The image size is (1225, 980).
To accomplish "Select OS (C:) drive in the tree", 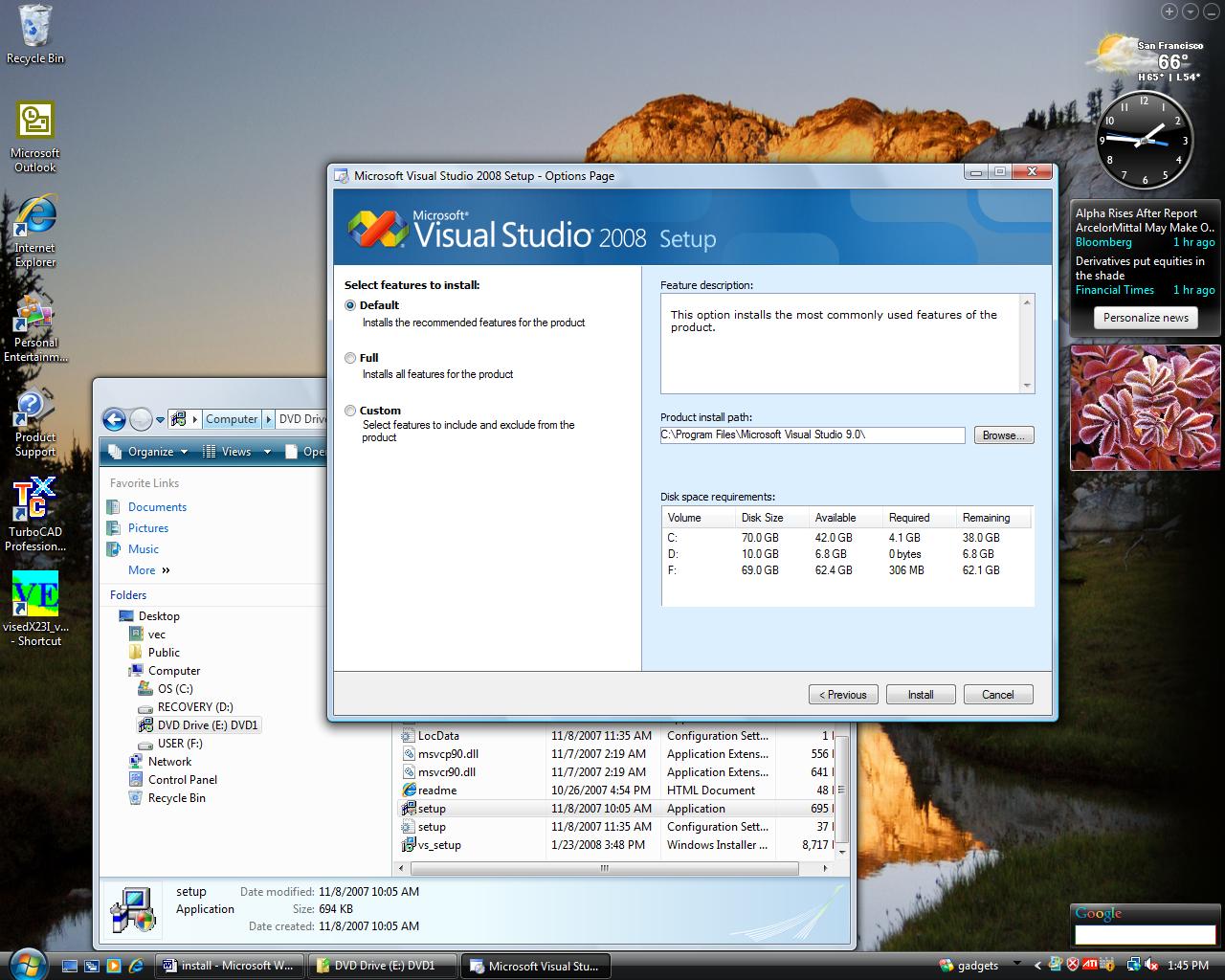I will (x=175, y=689).
